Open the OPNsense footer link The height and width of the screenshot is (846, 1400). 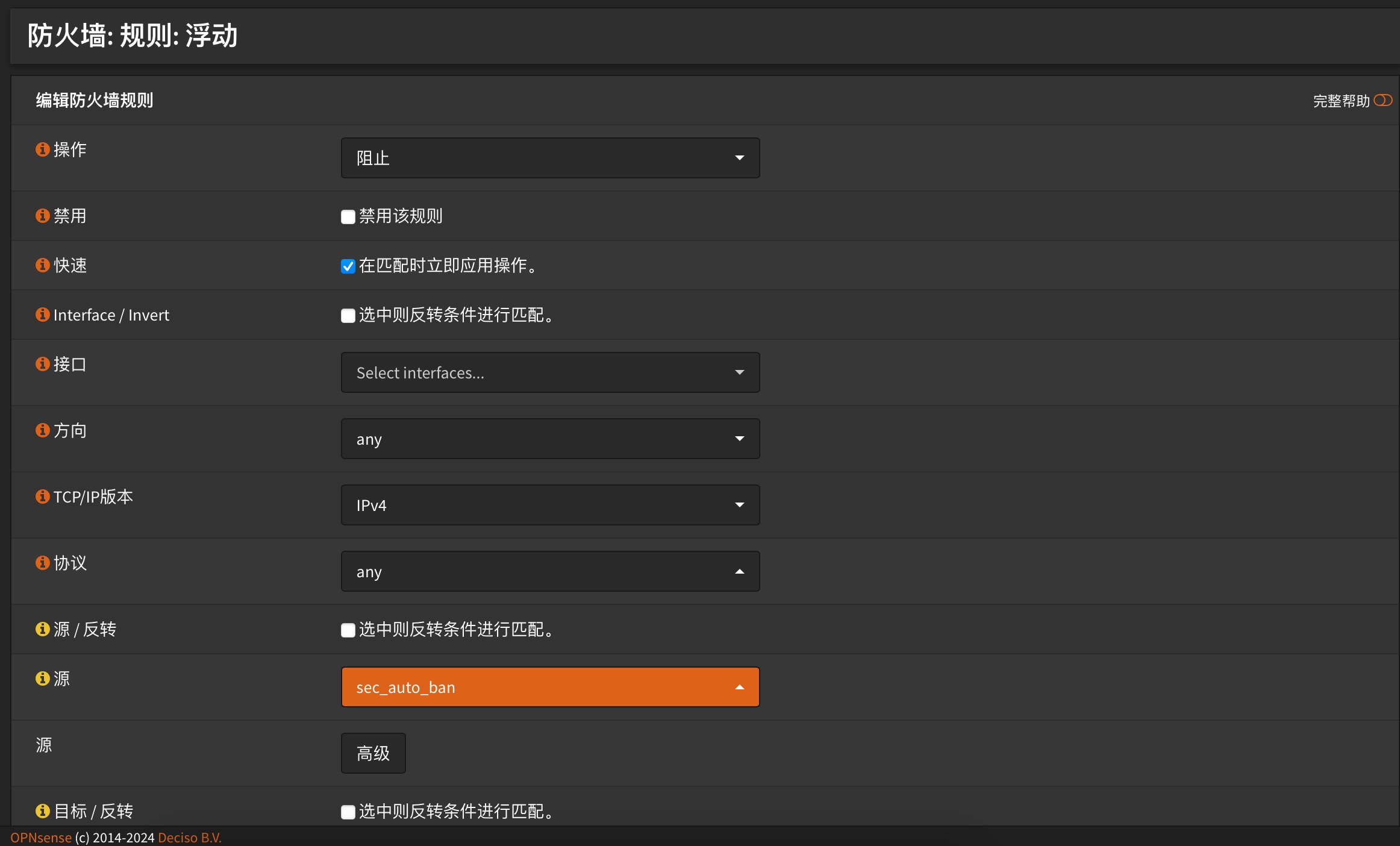[x=40, y=838]
